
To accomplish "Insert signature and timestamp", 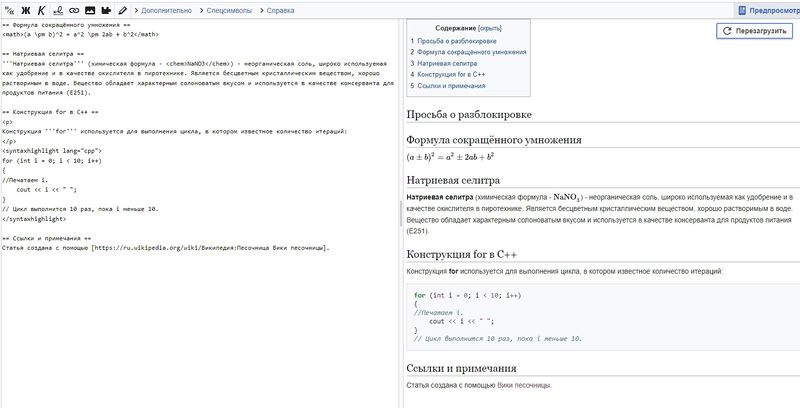I will [x=58, y=10].
